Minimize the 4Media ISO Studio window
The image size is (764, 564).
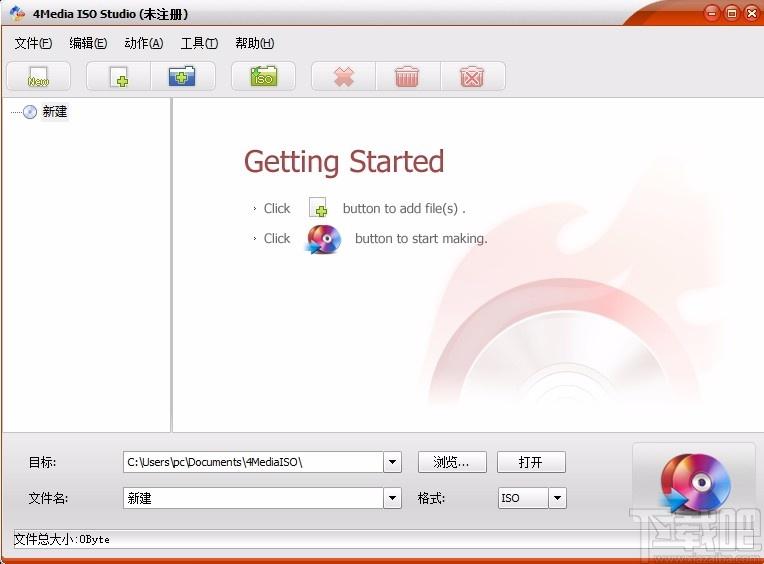(x=712, y=13)
